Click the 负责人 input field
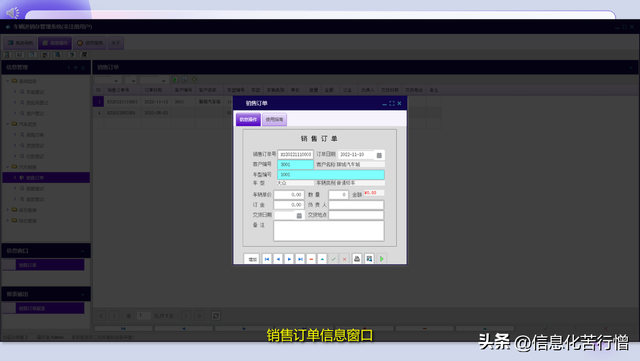Image resolution: width=640 pixels, height=361 pixels. click(x=356, y=205)
